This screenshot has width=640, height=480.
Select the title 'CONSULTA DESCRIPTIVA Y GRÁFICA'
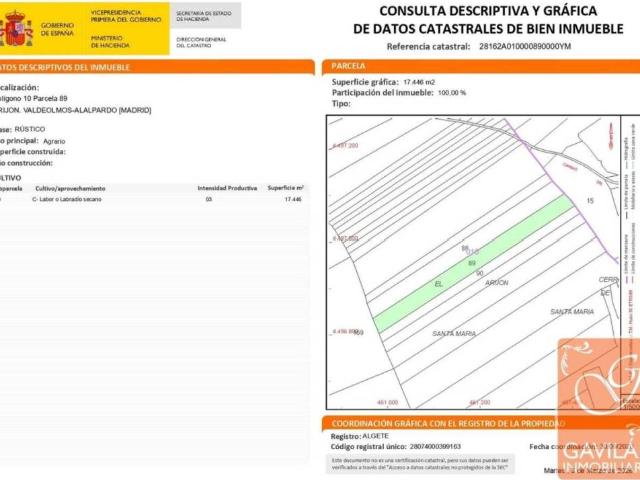(x=488, y=11)
